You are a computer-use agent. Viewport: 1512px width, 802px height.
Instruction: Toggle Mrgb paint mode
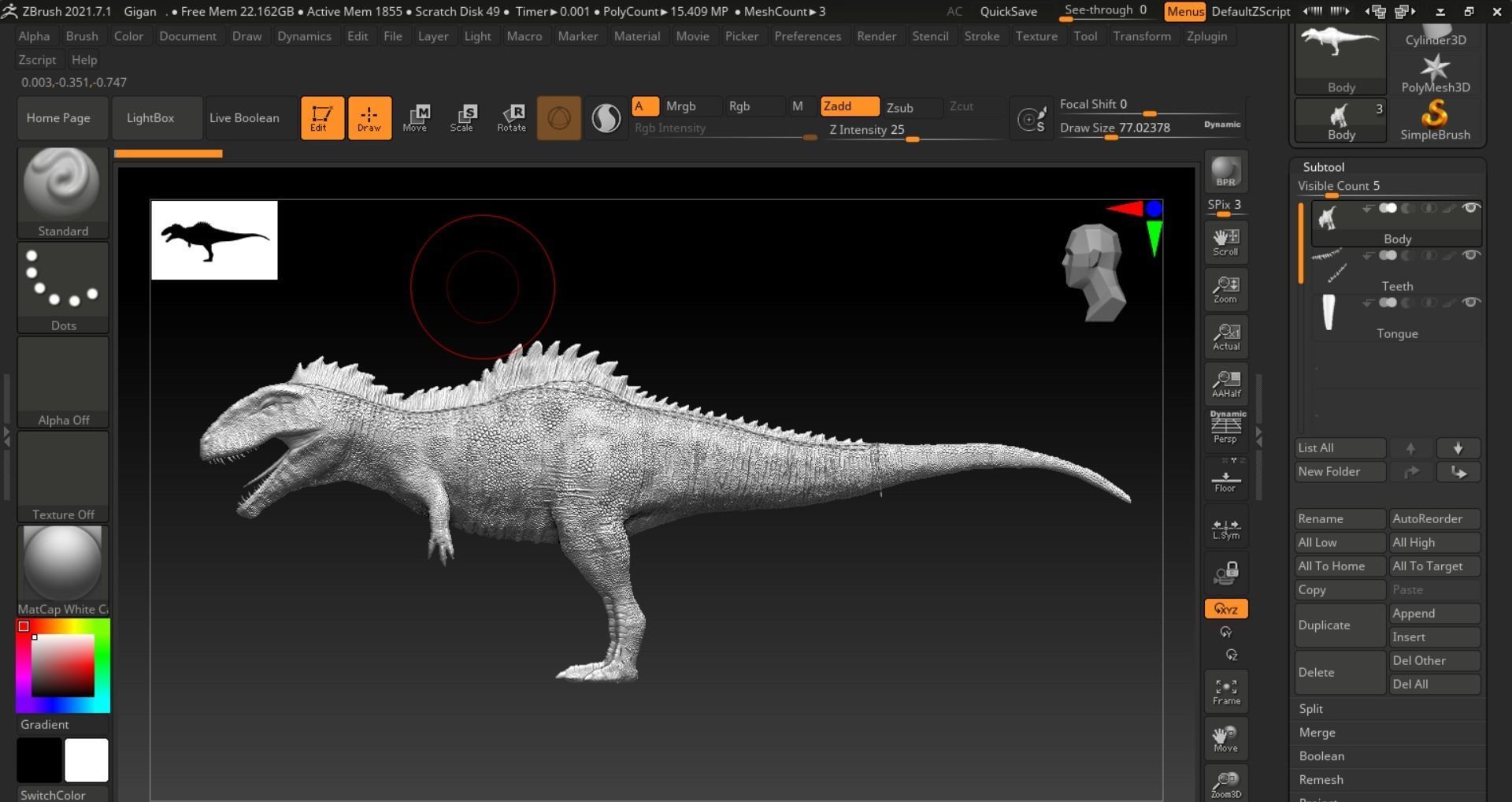[692, 106]
